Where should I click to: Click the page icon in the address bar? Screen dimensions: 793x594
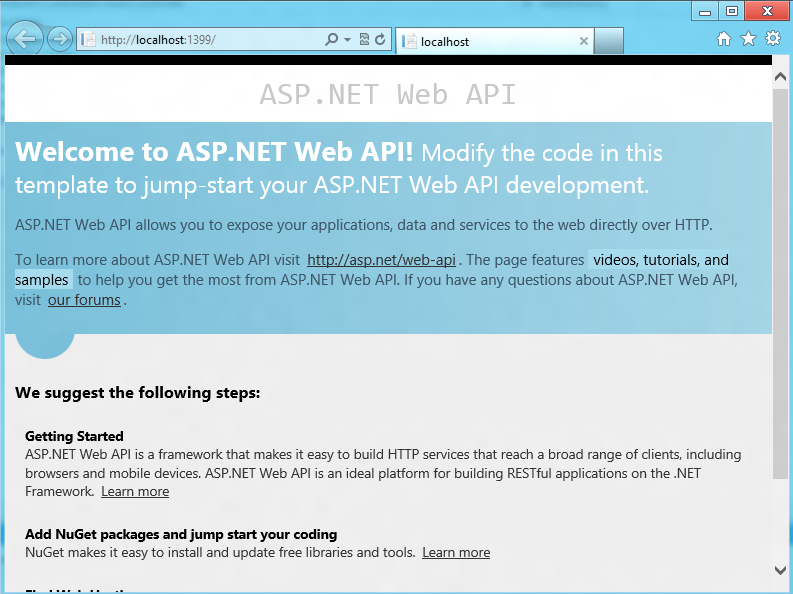89,40
